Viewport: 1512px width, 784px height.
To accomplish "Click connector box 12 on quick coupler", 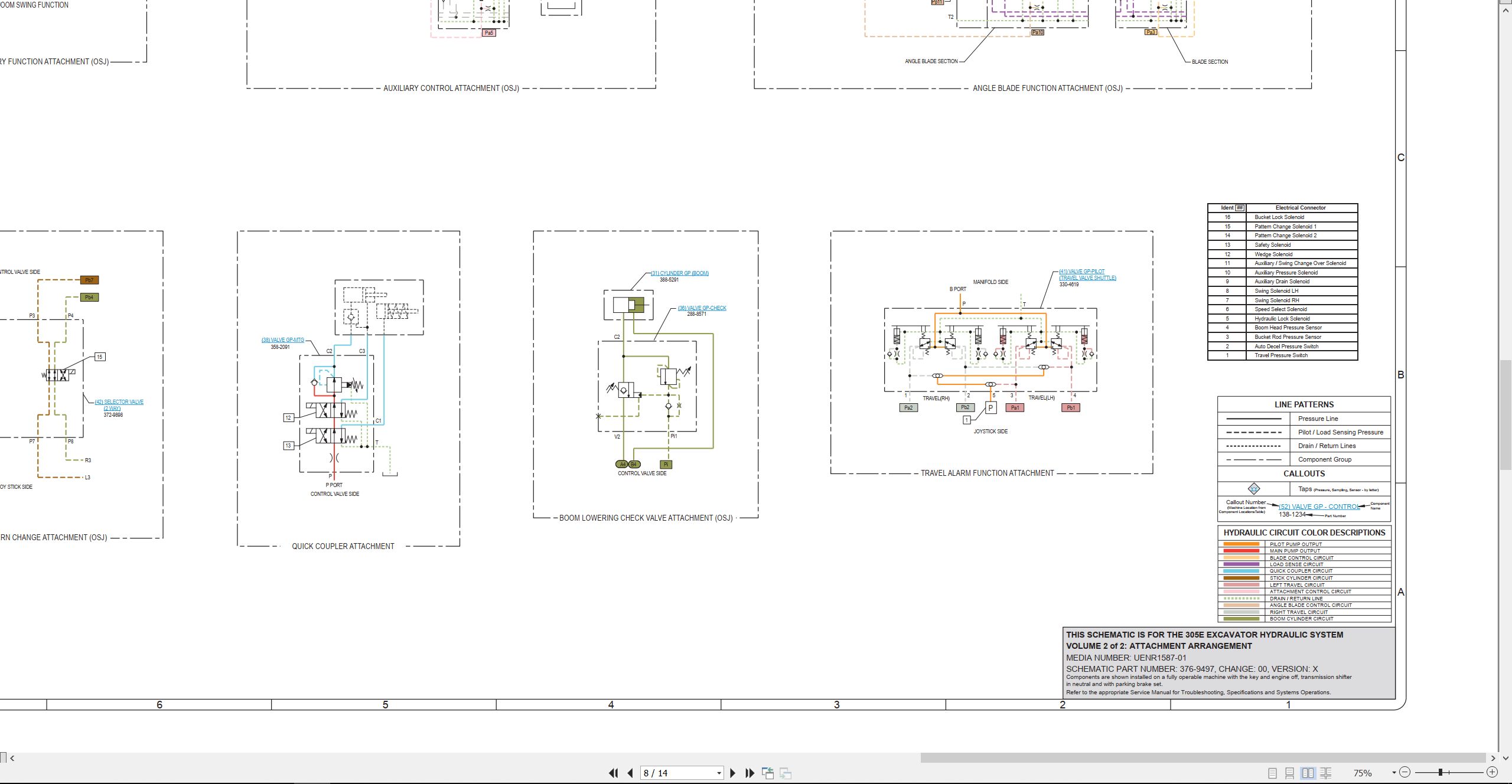I will 288,418.
